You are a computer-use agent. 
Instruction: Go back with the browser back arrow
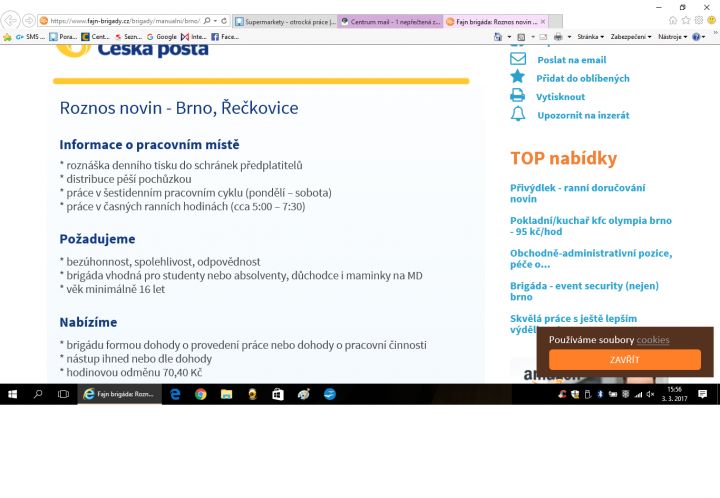tap(10, 21)
